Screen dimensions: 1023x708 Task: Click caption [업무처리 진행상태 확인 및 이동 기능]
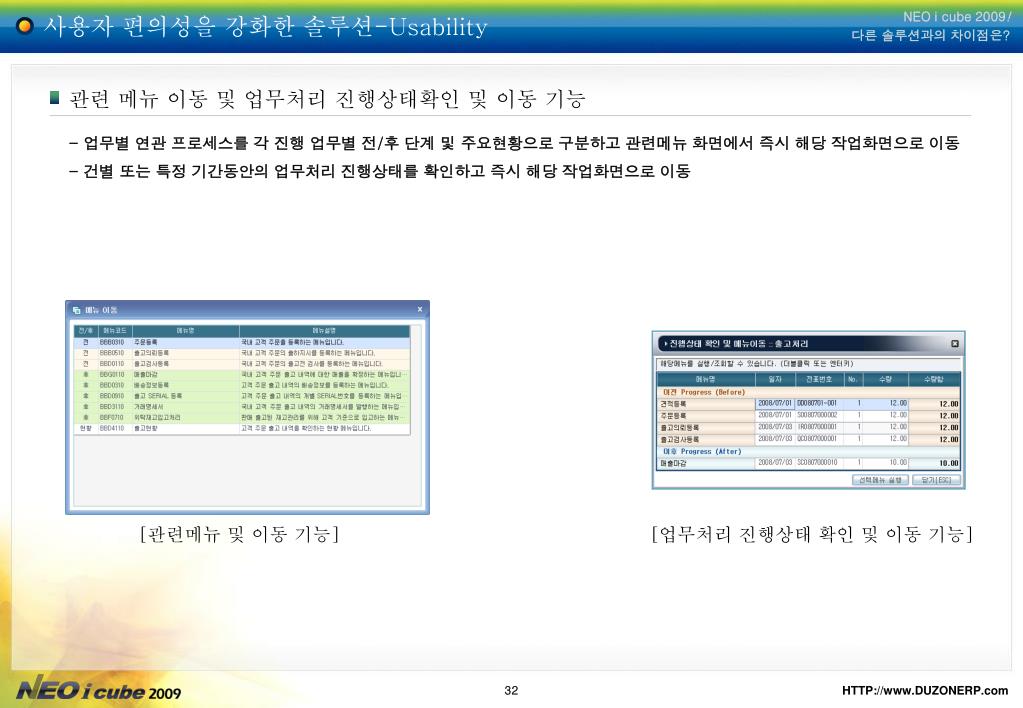[x=812, y=534]
